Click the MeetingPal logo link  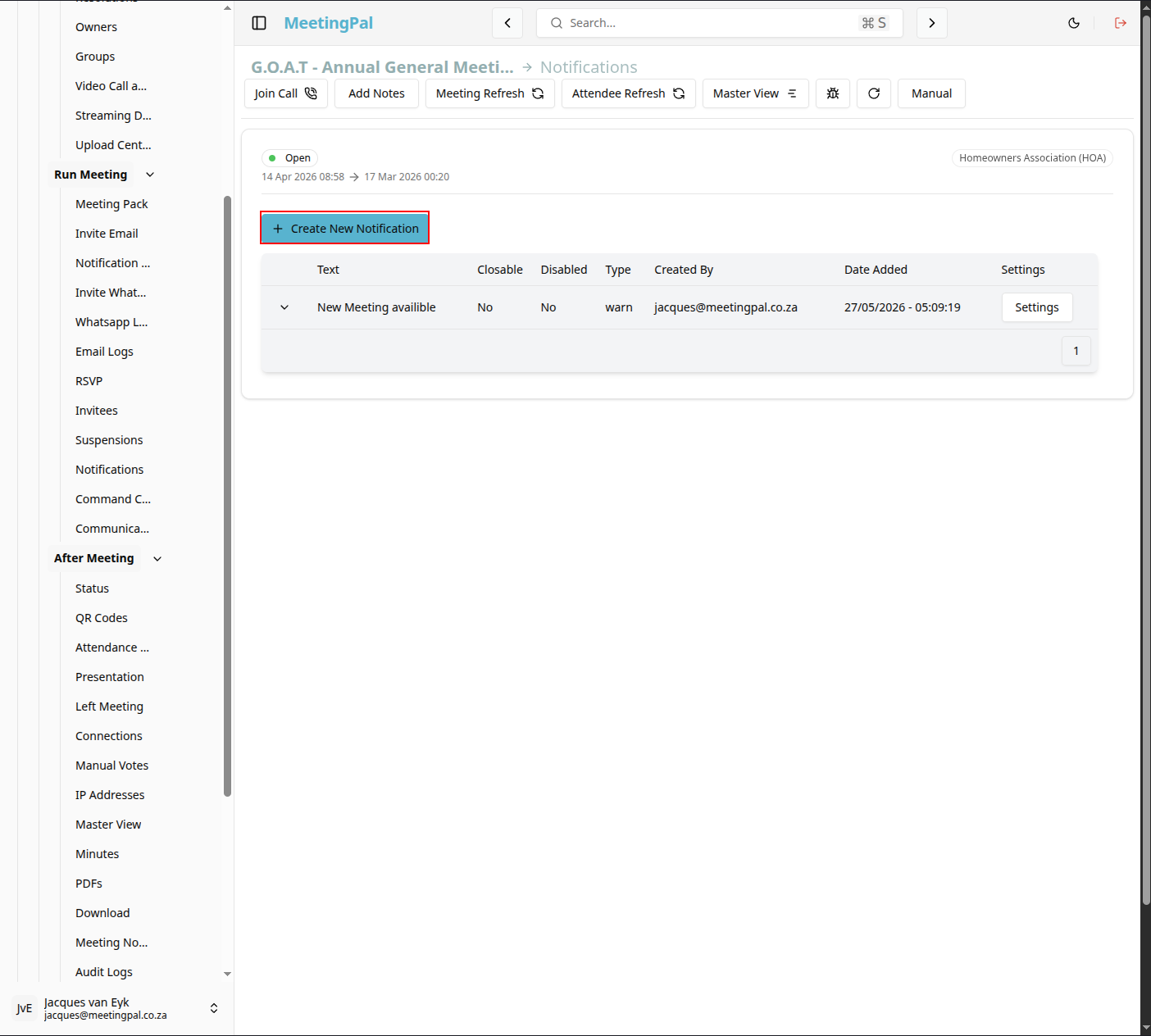pyautogui.click(x=328, y=23)
